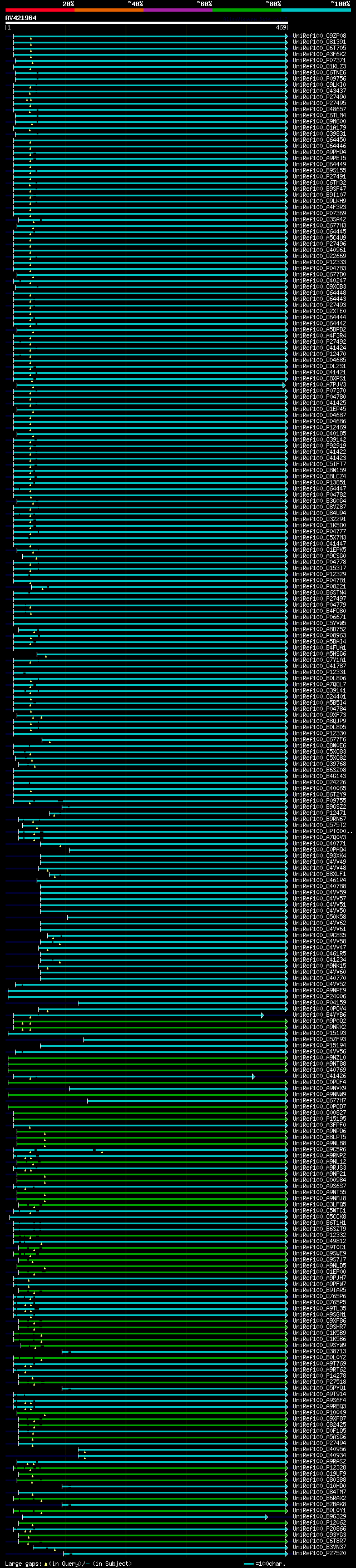Click the =100char. scale bar legend
This screenshot has height=1568, width=356.
(265, 1563)
